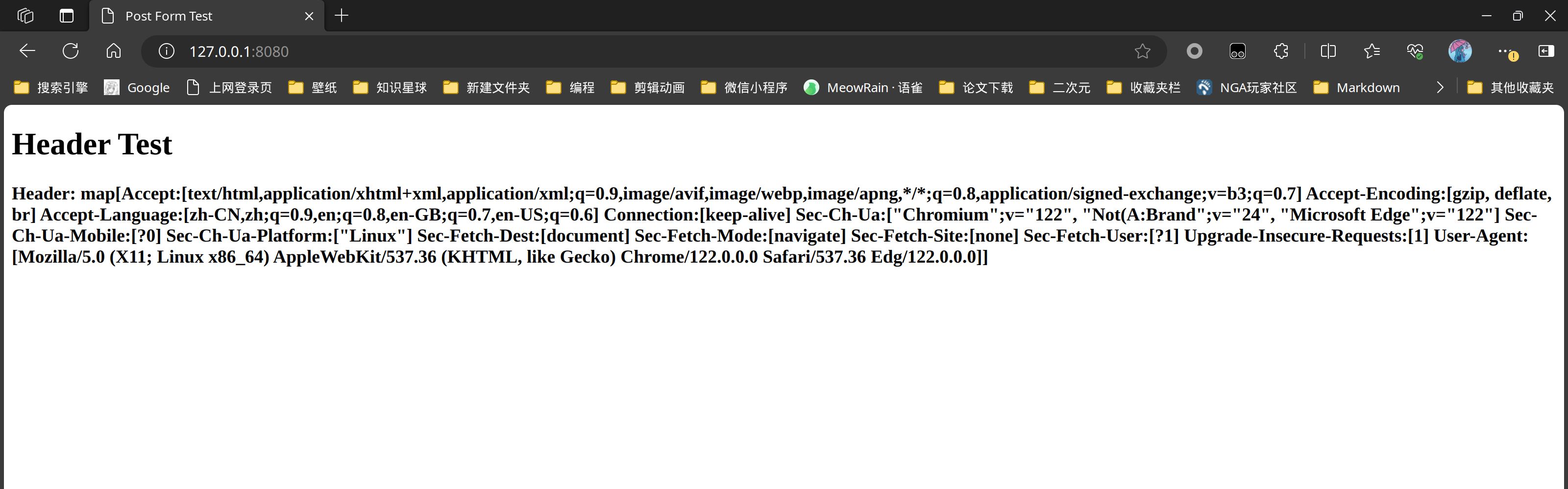Open Settings and more menu
Viewport: 1568px width, 489px height.
(x=1504, y=51)
